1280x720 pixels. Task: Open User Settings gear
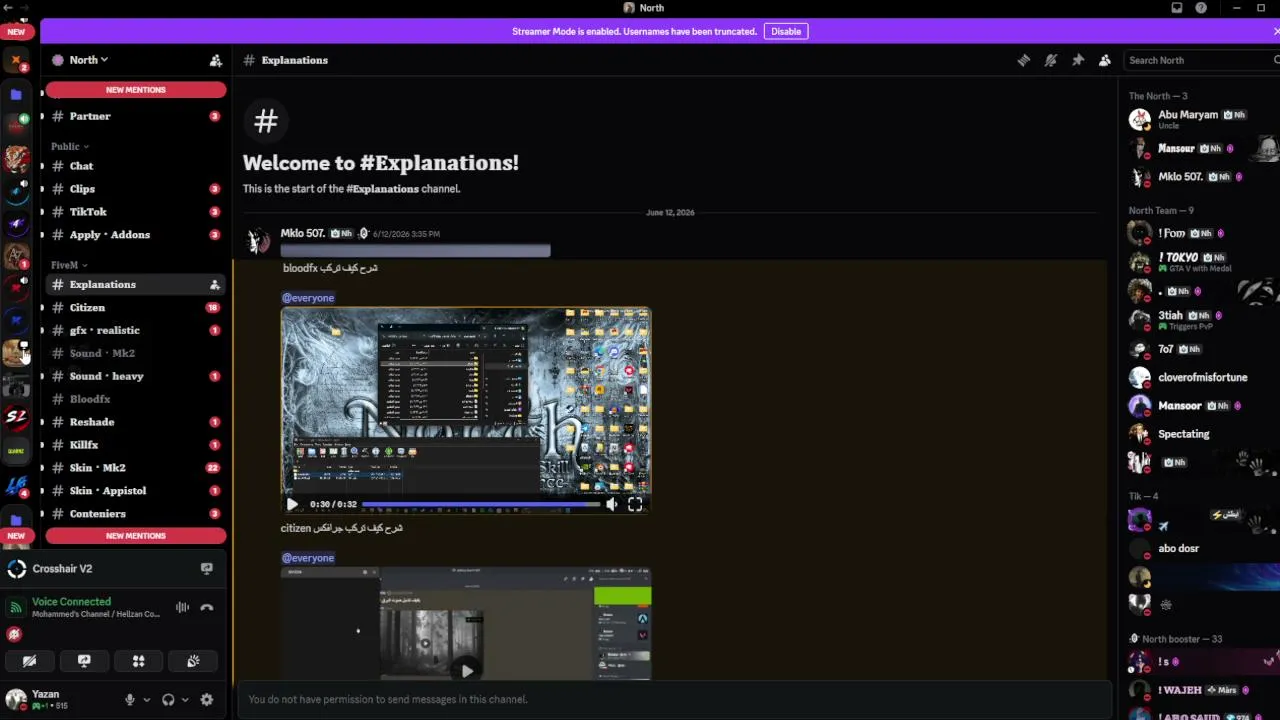pyautogui.click(x=207, y=700)
